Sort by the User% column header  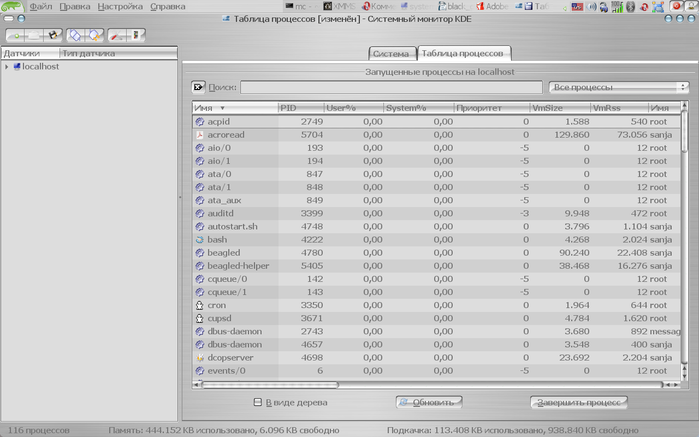coord(354,108)
